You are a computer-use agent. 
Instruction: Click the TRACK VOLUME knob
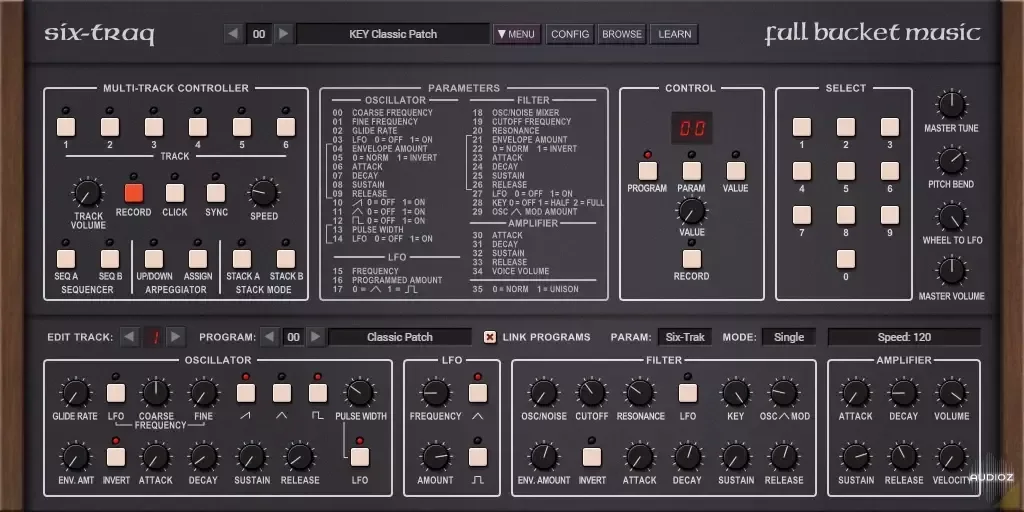point(88,193)
